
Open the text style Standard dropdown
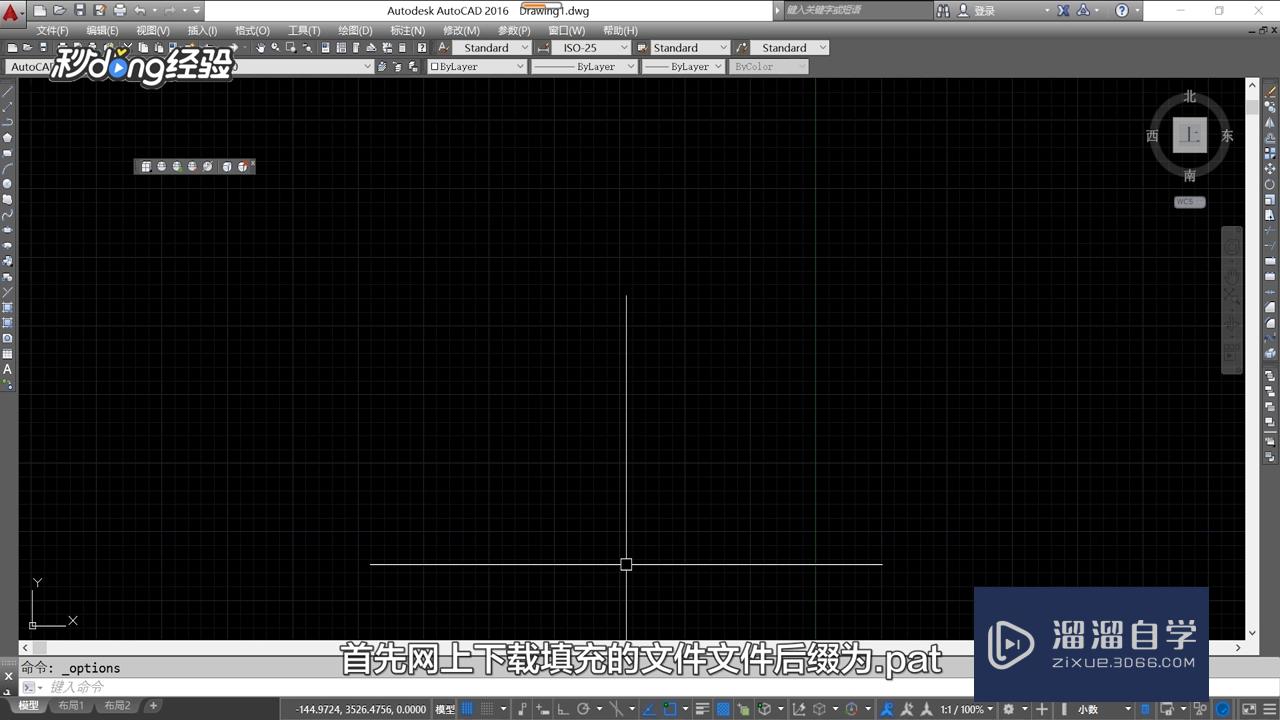[492, 47]
